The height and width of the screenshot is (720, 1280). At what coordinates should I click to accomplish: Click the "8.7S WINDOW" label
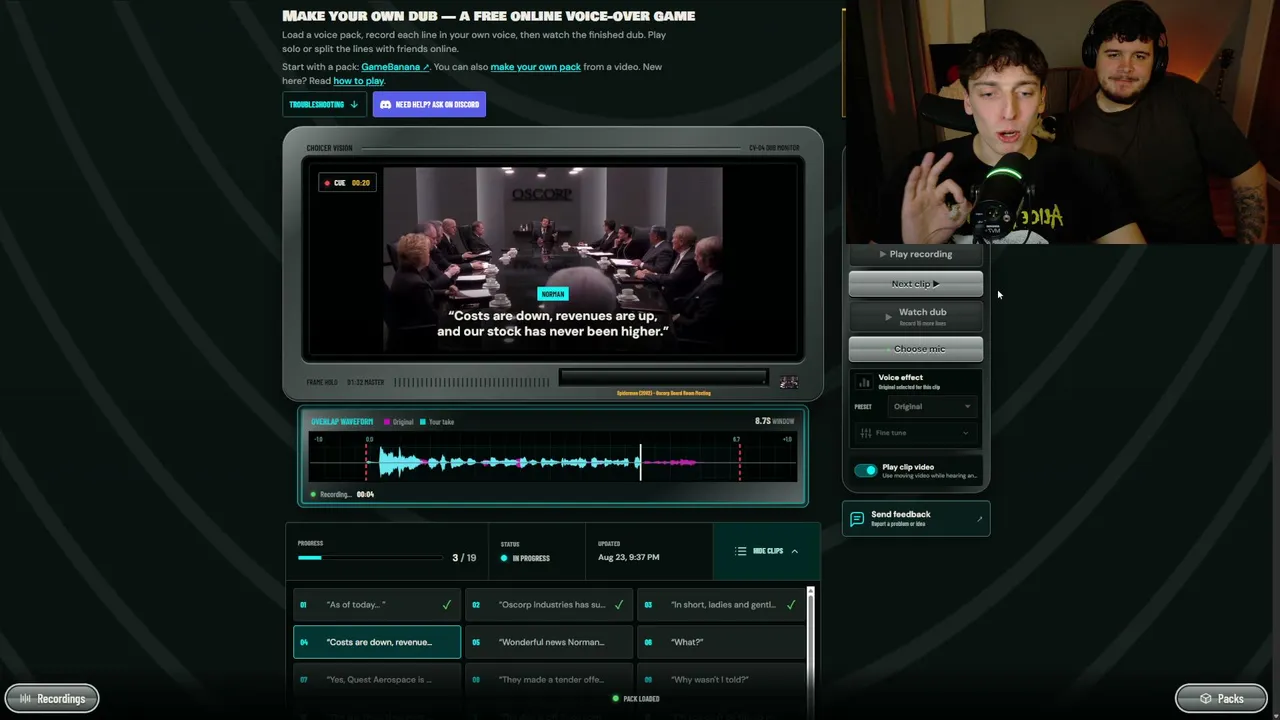[x=775, y=421]
